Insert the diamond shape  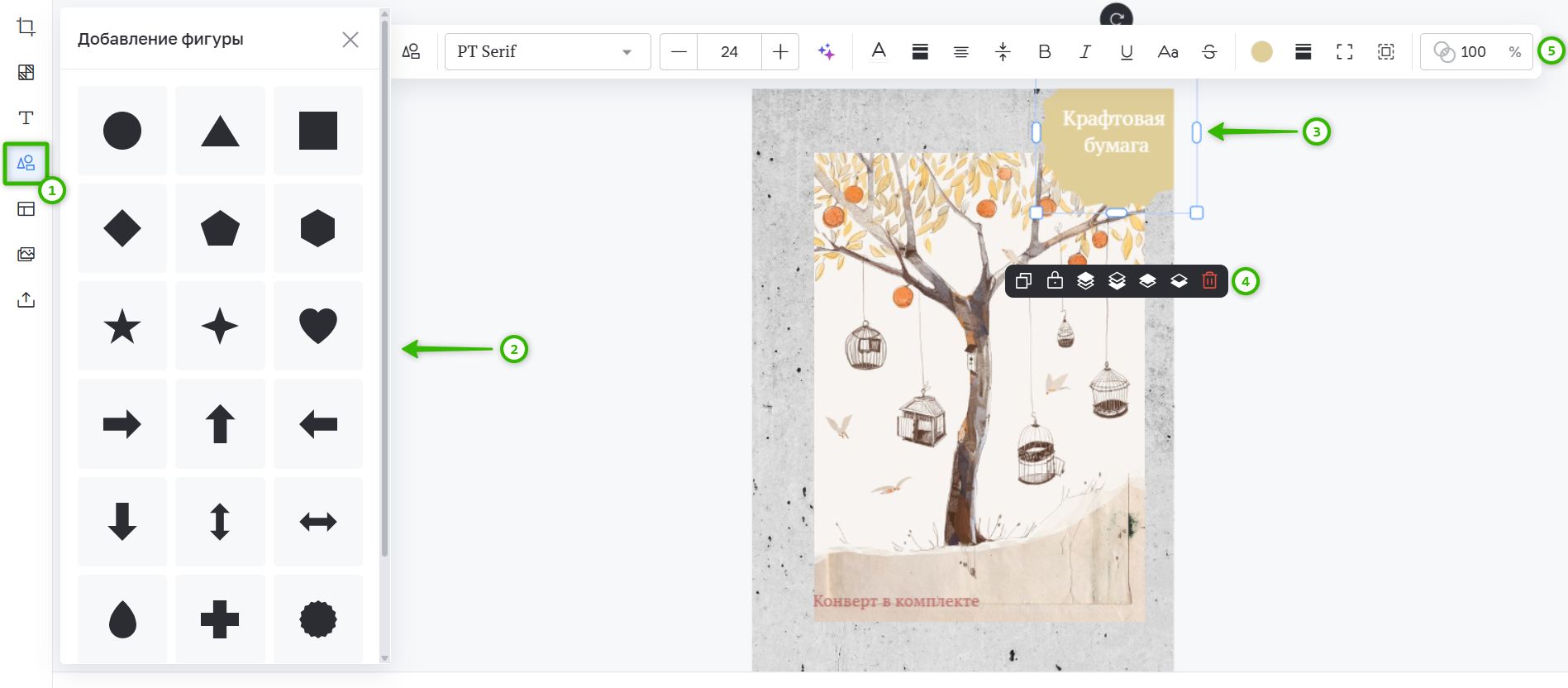122,228
